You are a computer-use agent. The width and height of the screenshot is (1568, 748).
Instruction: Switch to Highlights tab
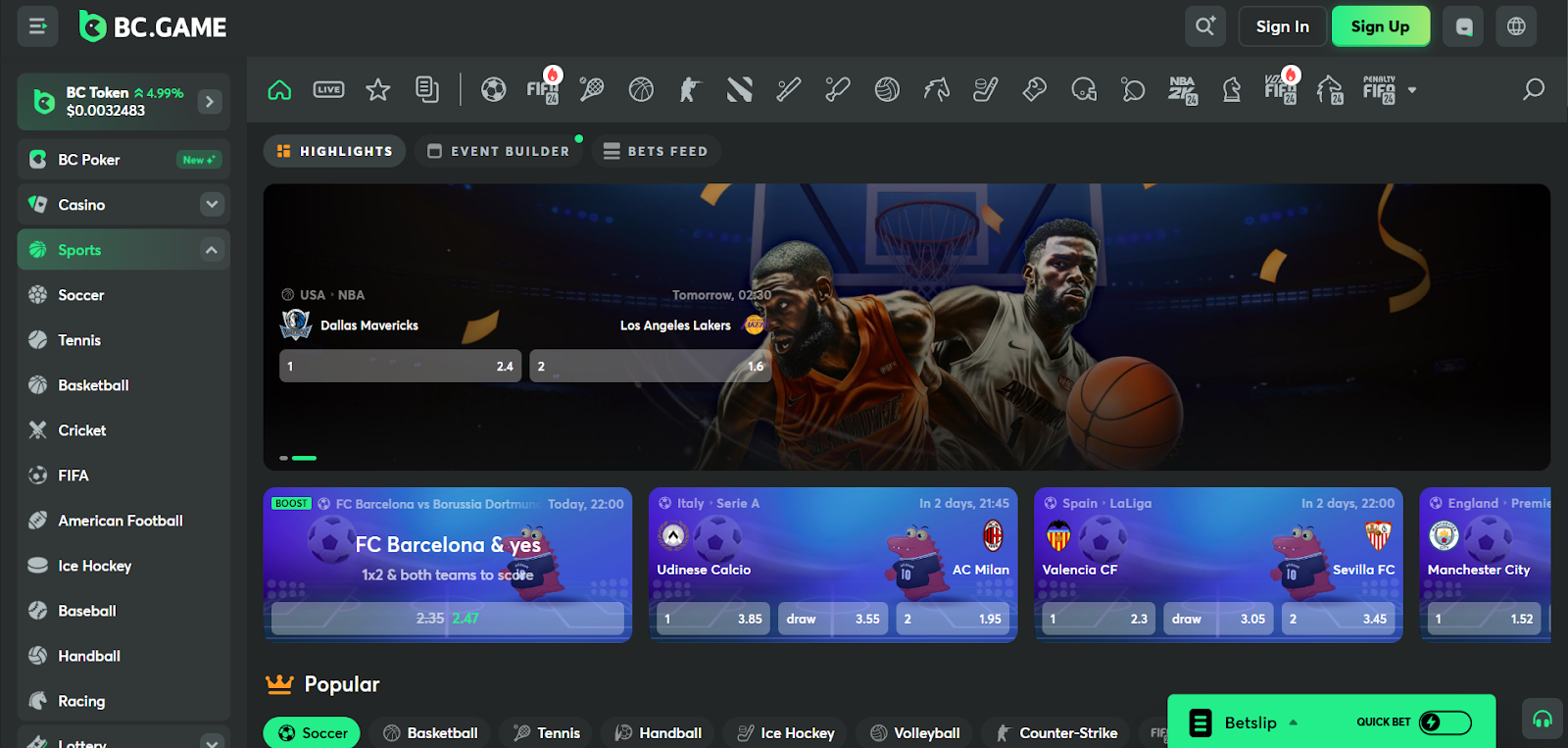(x=334, y=151)
